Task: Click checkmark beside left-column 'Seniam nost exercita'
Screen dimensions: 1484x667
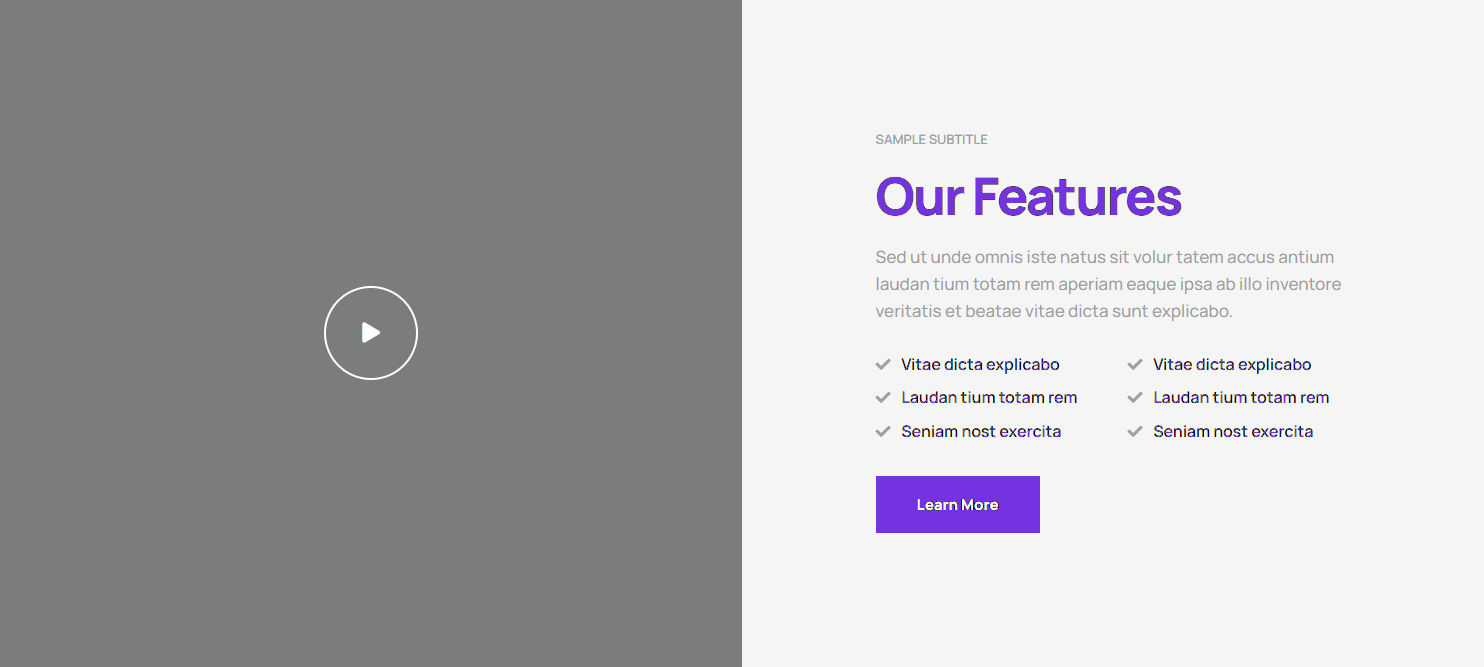Action: click(x=883, y=431)
